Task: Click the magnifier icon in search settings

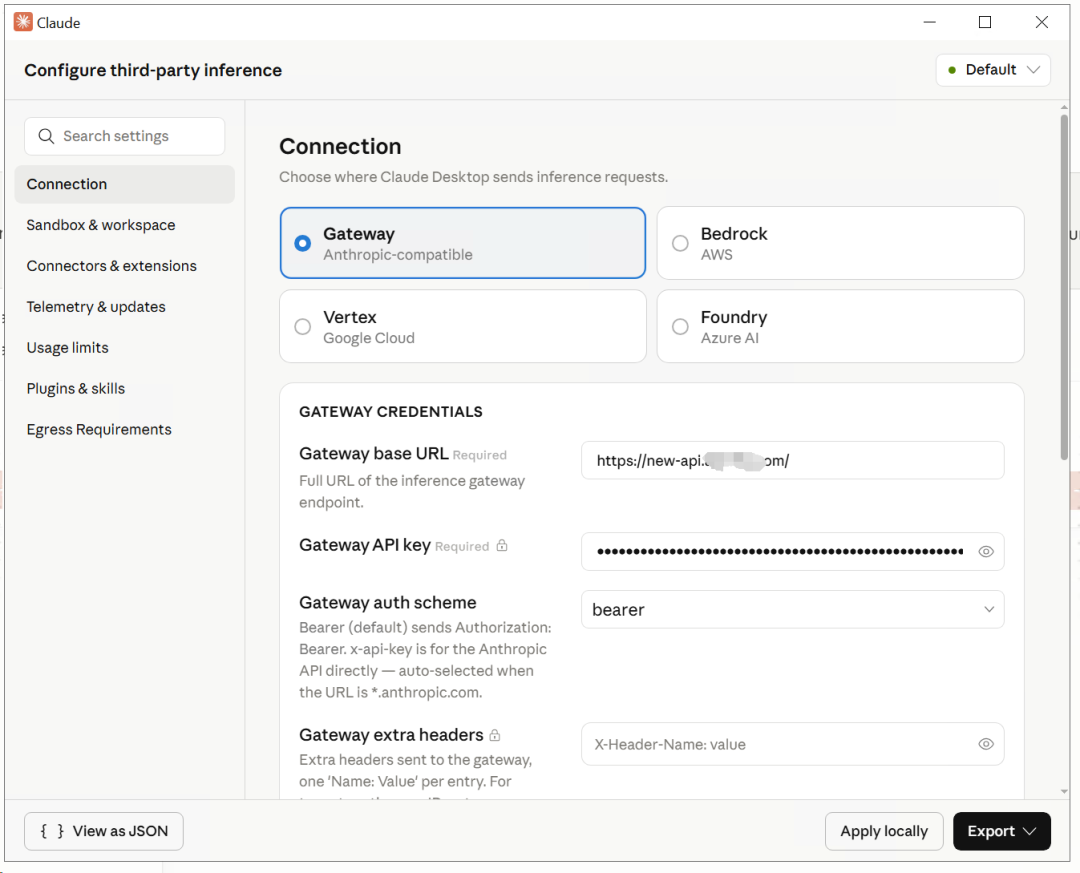Action: [x=45, y=136]
